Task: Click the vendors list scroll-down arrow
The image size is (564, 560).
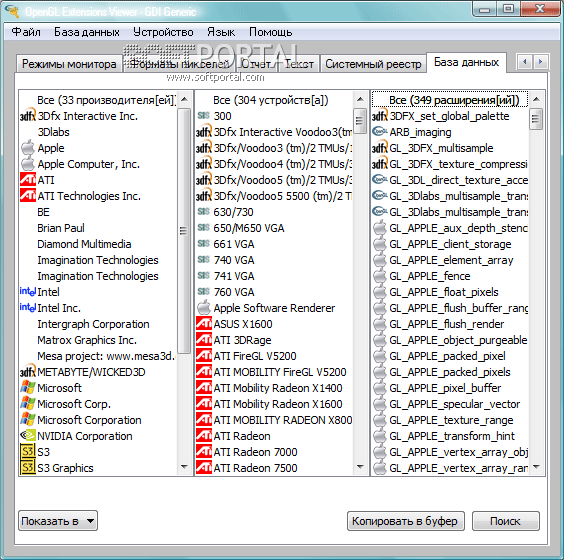Action: point(184,467)
